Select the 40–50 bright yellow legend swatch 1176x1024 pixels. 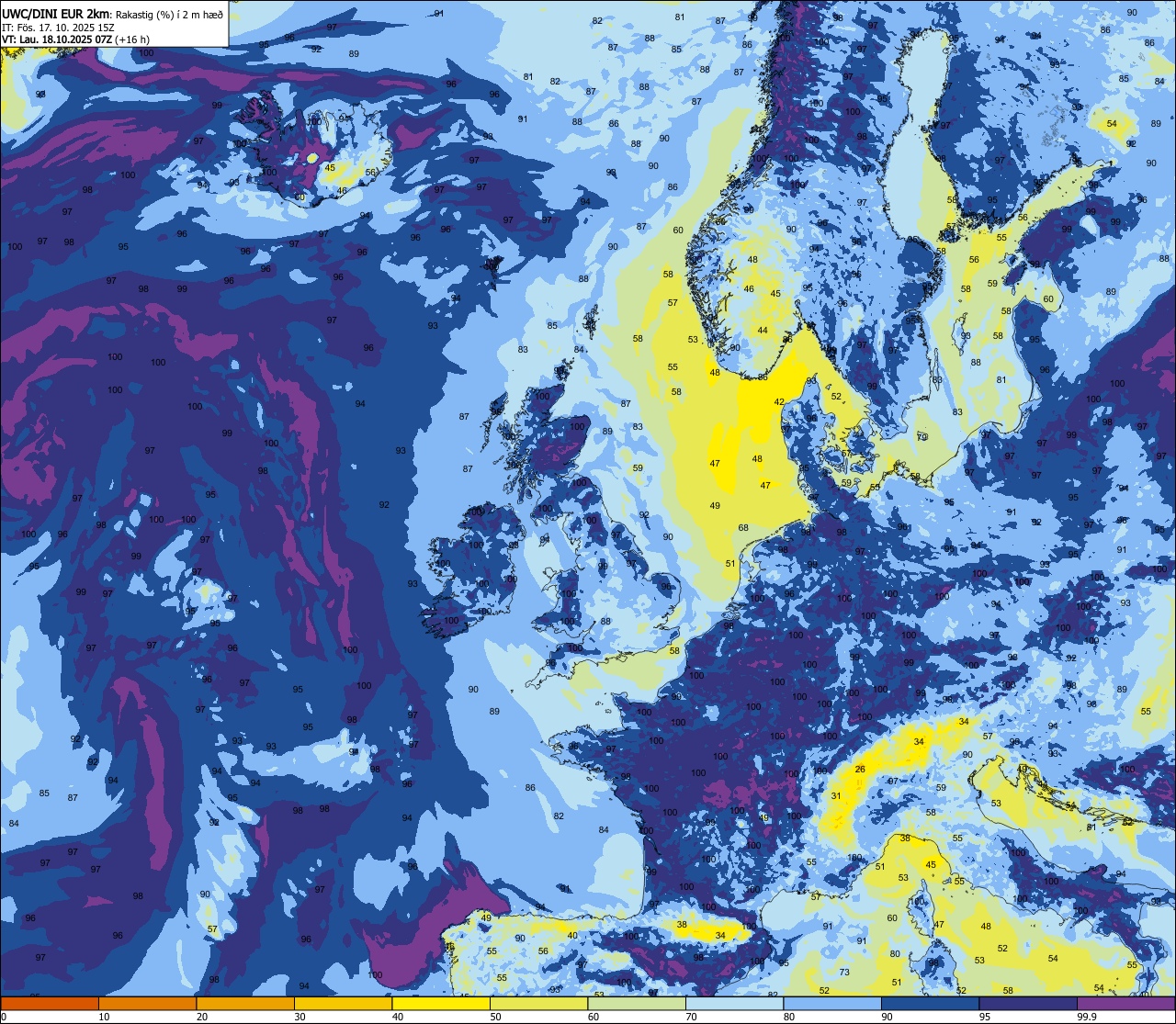pyautogui.click(x=441, y=1003)
